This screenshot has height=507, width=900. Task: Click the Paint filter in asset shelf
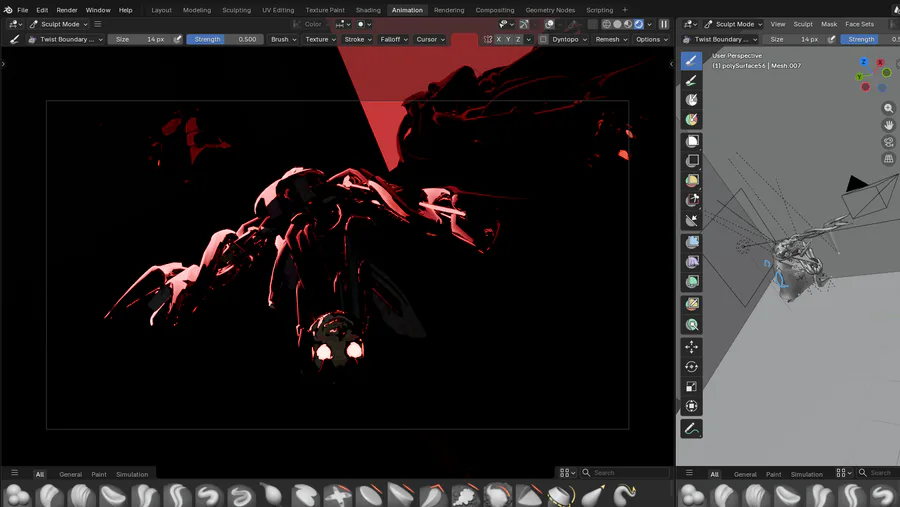[99, 474]
